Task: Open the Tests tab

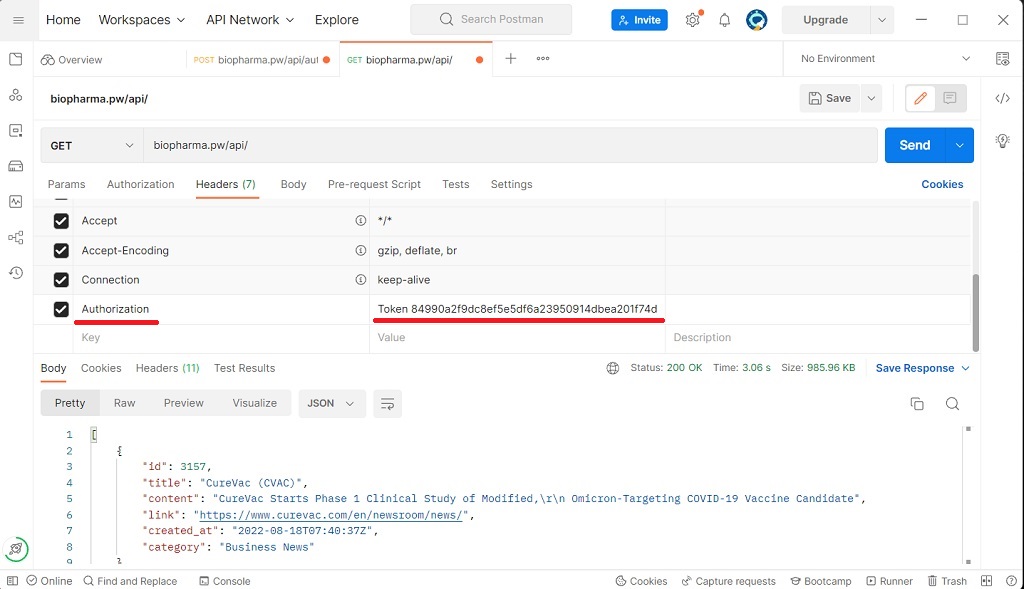Action: pyautogui.click(x=456, y=184)
